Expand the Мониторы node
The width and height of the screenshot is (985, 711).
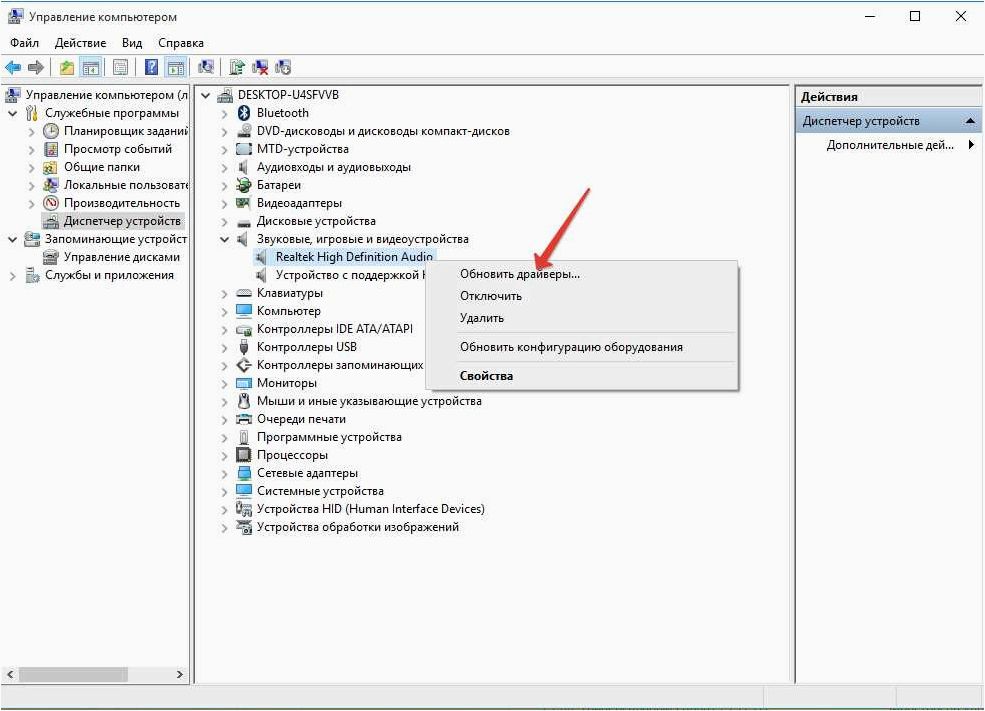tap(224, 383)
